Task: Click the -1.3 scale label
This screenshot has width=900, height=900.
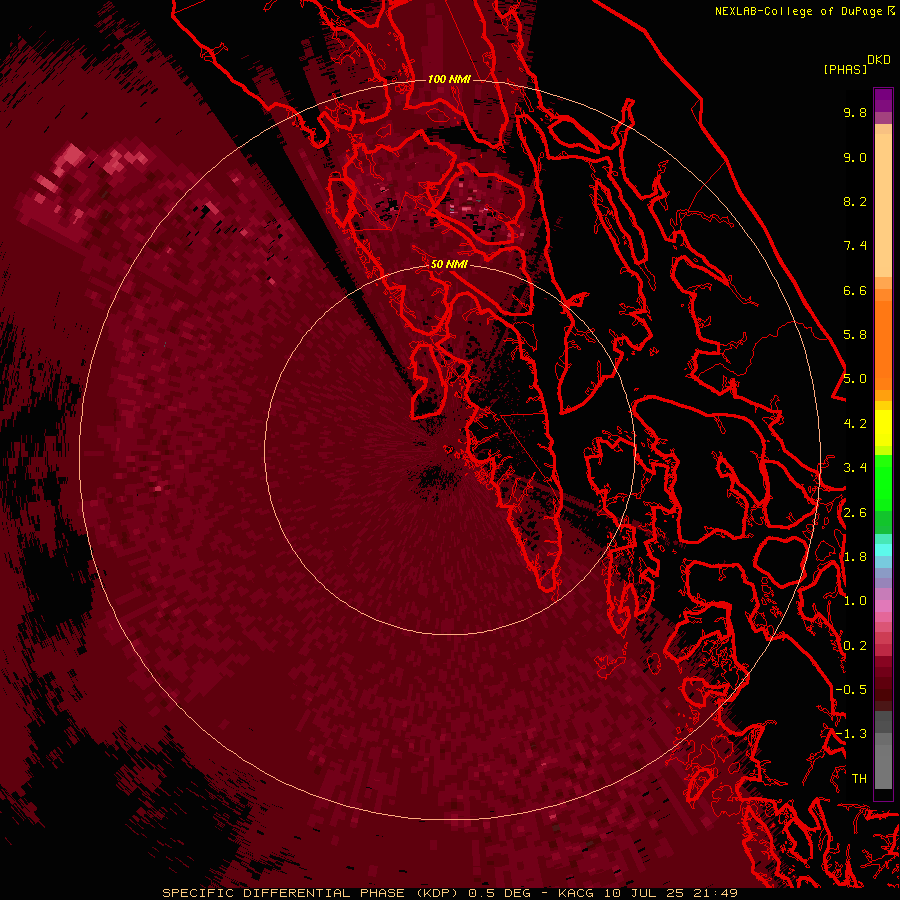Action: tap(851, 734)
